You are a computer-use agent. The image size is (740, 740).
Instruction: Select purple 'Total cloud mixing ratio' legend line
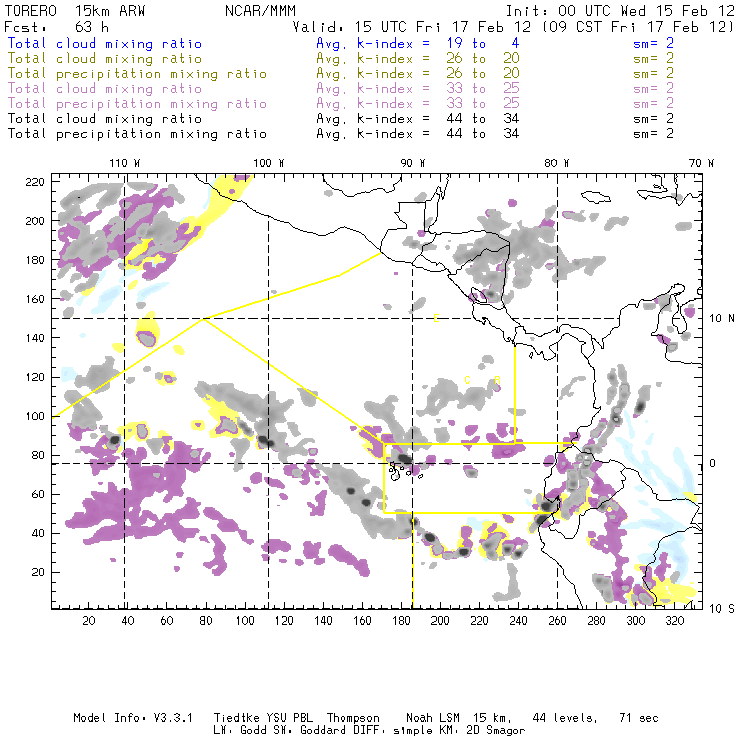pos(105,89)
